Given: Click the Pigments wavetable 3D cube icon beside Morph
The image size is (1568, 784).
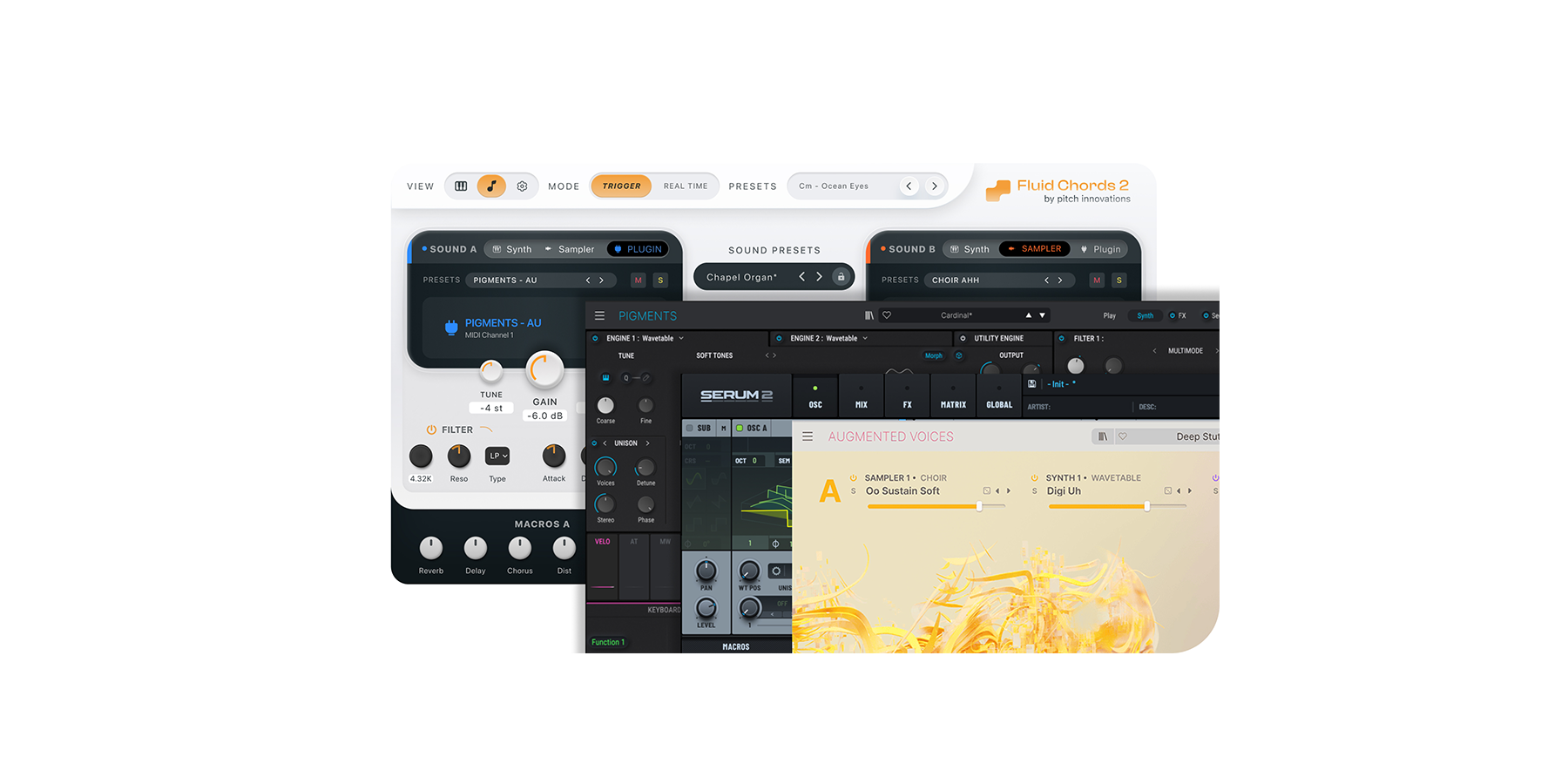Looking at the screenshot, I should tap(959, 355).
